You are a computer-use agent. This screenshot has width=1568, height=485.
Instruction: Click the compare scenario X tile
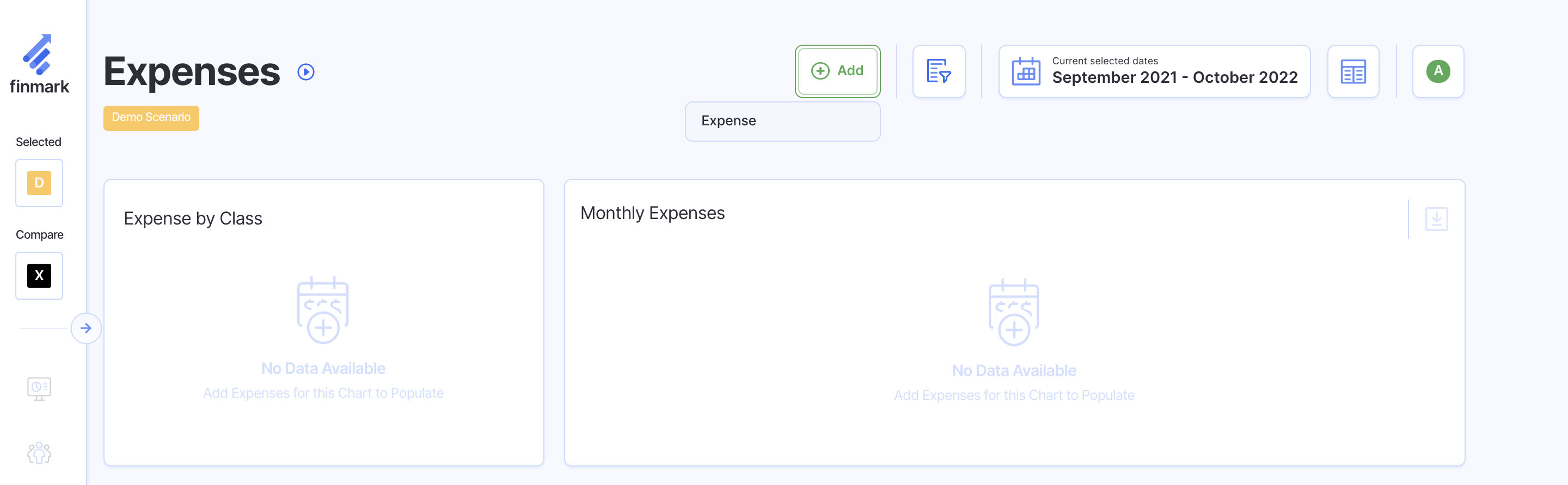[39, 275]
